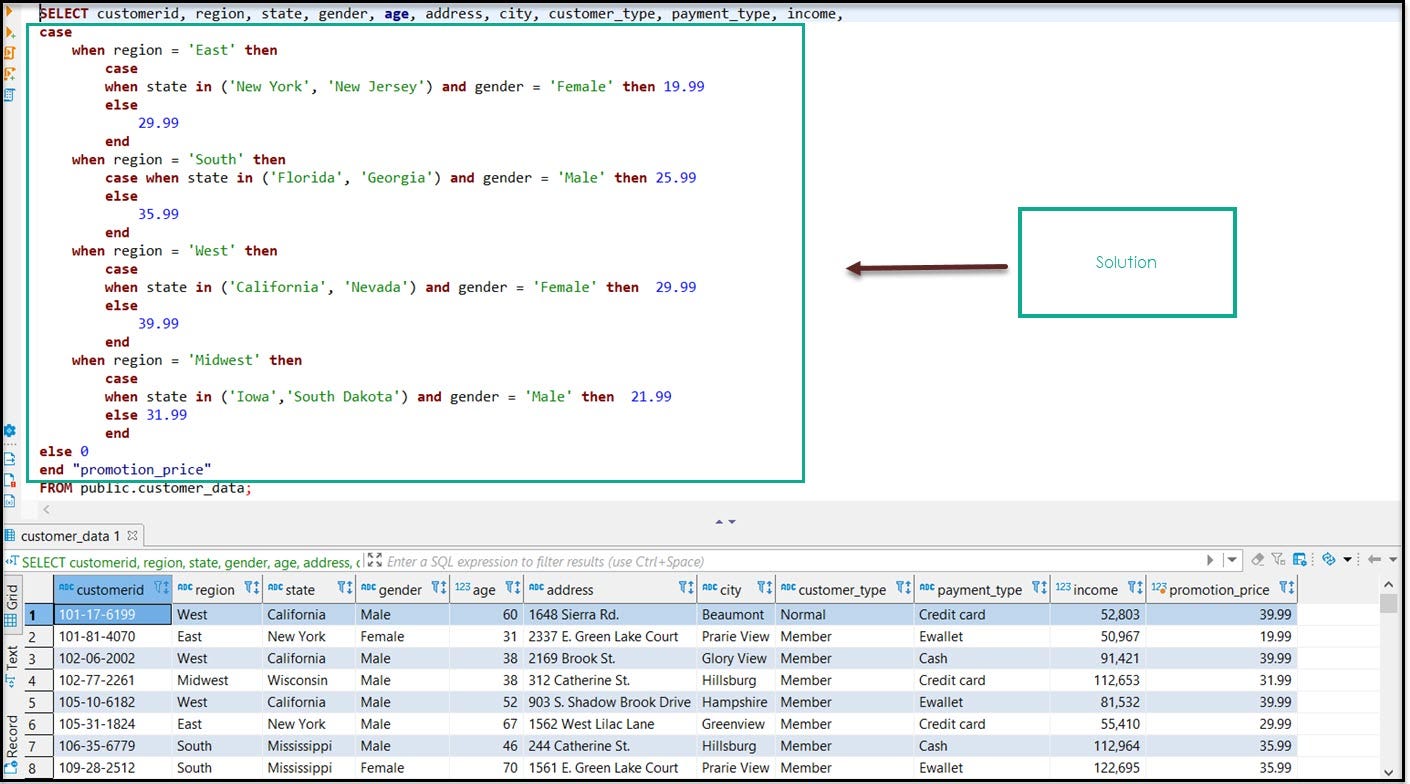Close the customer_data 1 tab
1410x784 pixels.
coord(132,535)
